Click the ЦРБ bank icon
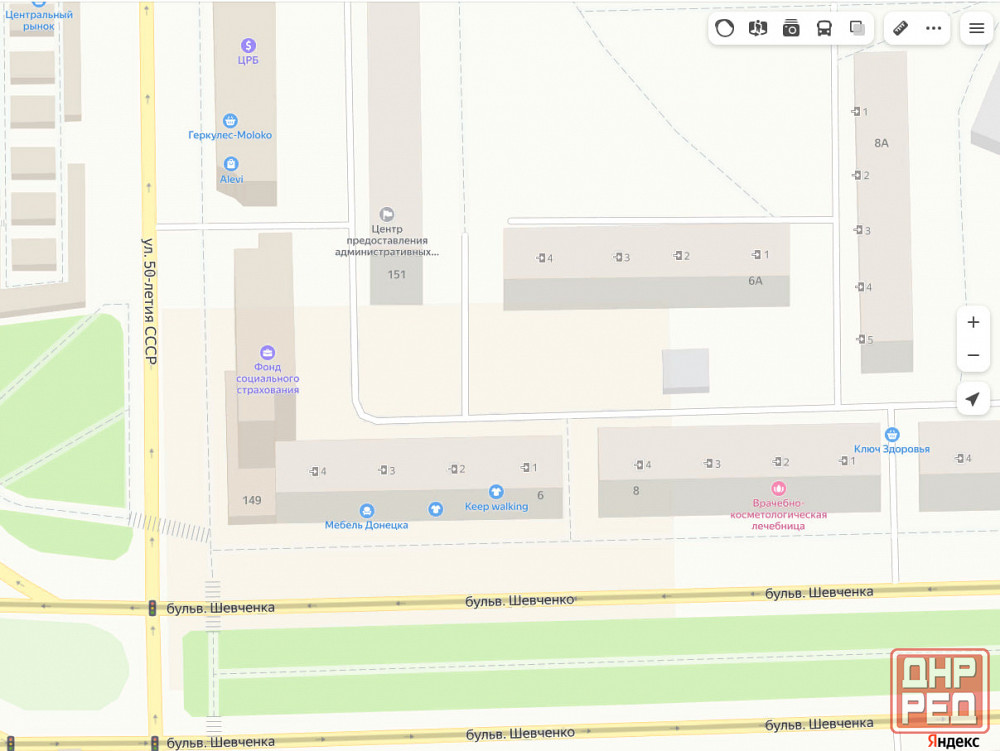1000x751 pixels. coord(248,45)
